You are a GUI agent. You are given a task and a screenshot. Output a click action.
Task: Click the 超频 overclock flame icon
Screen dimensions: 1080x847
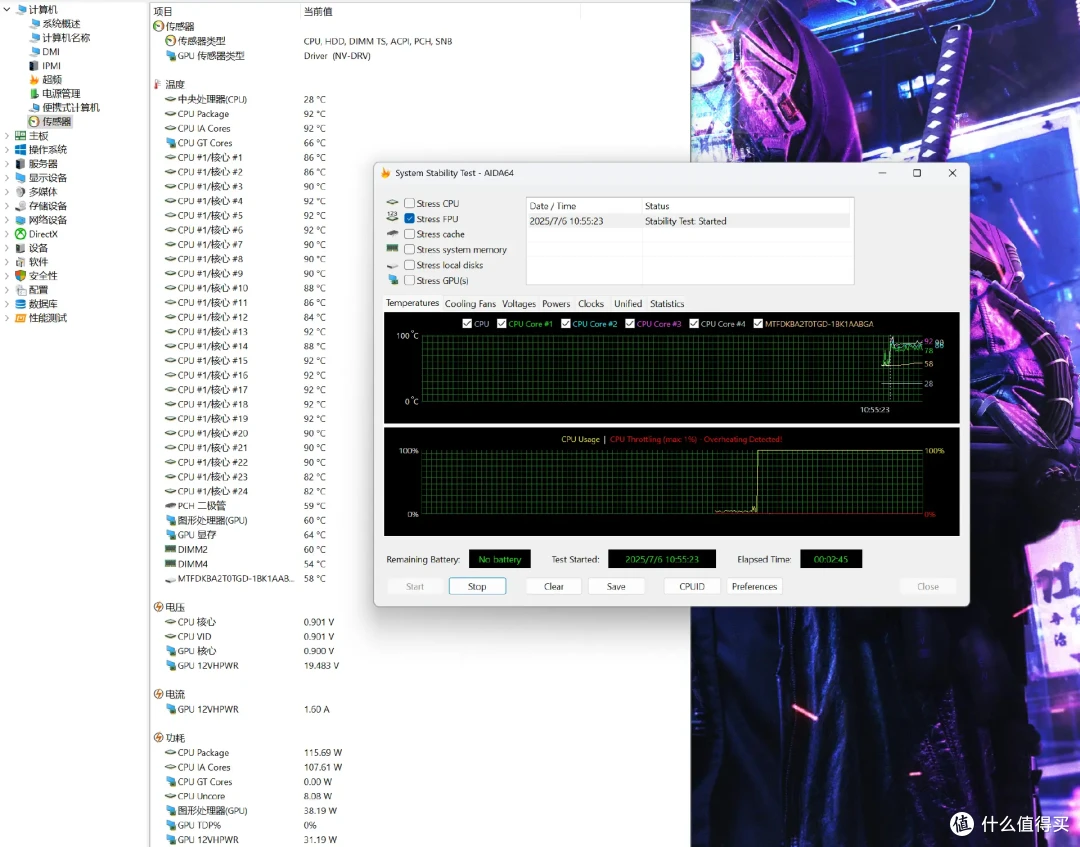coord(34,79)
